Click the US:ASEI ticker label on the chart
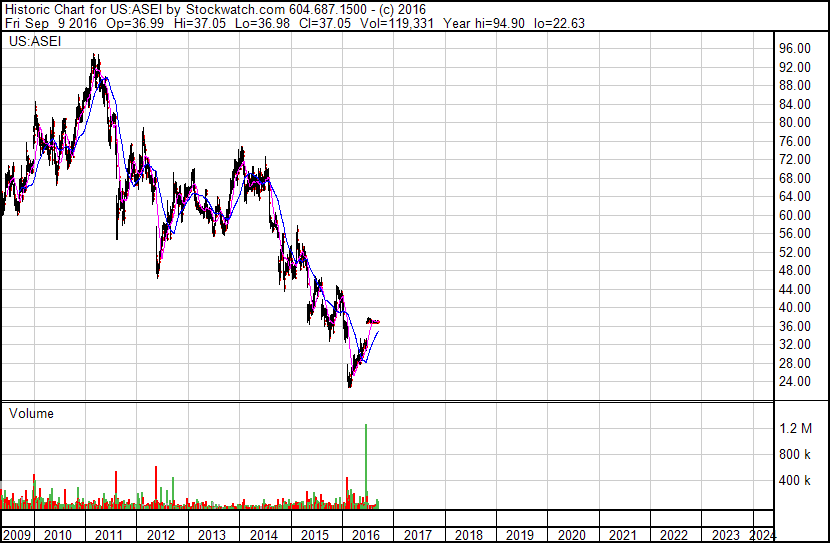 (35, 41)
